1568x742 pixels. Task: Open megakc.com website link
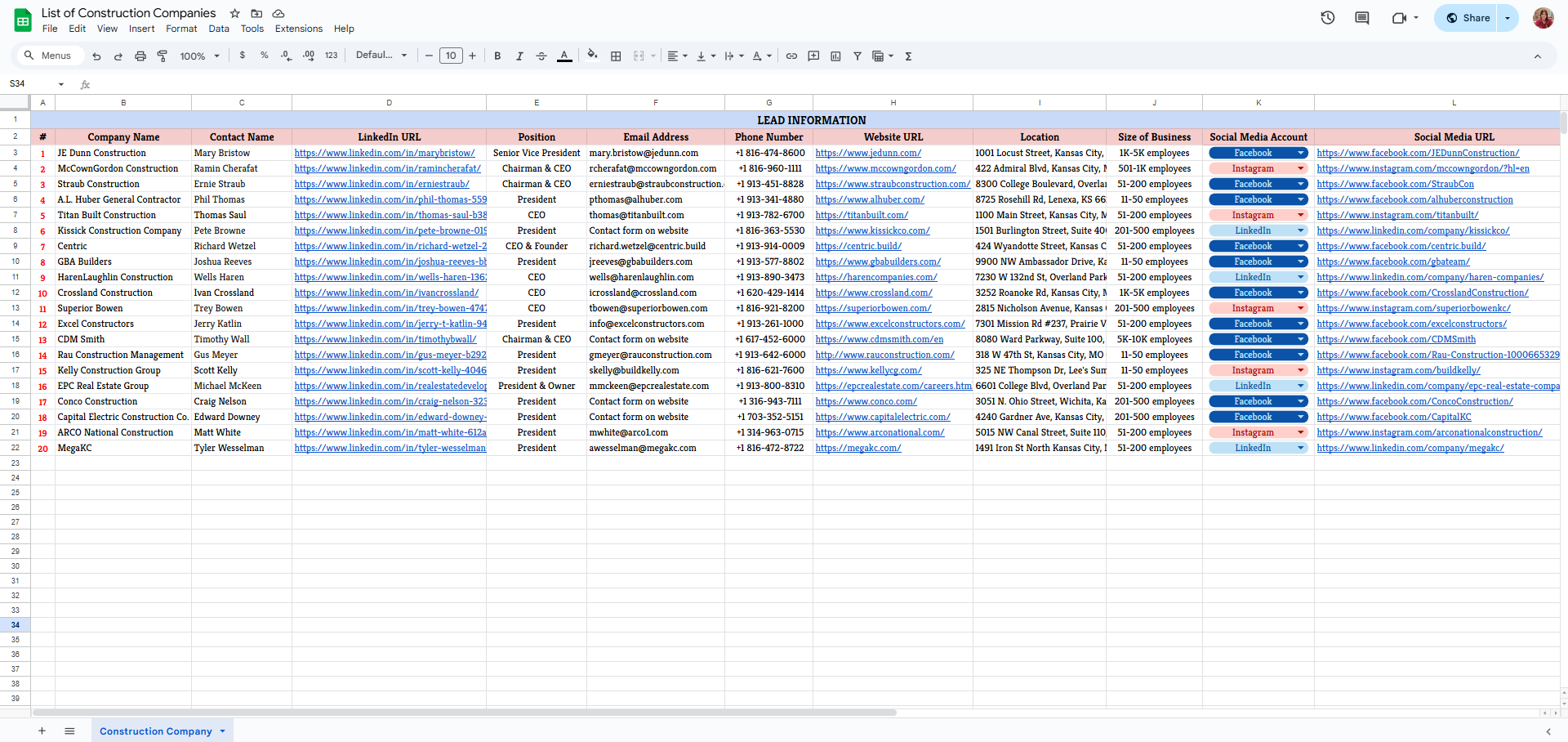(x=858, y=448)
